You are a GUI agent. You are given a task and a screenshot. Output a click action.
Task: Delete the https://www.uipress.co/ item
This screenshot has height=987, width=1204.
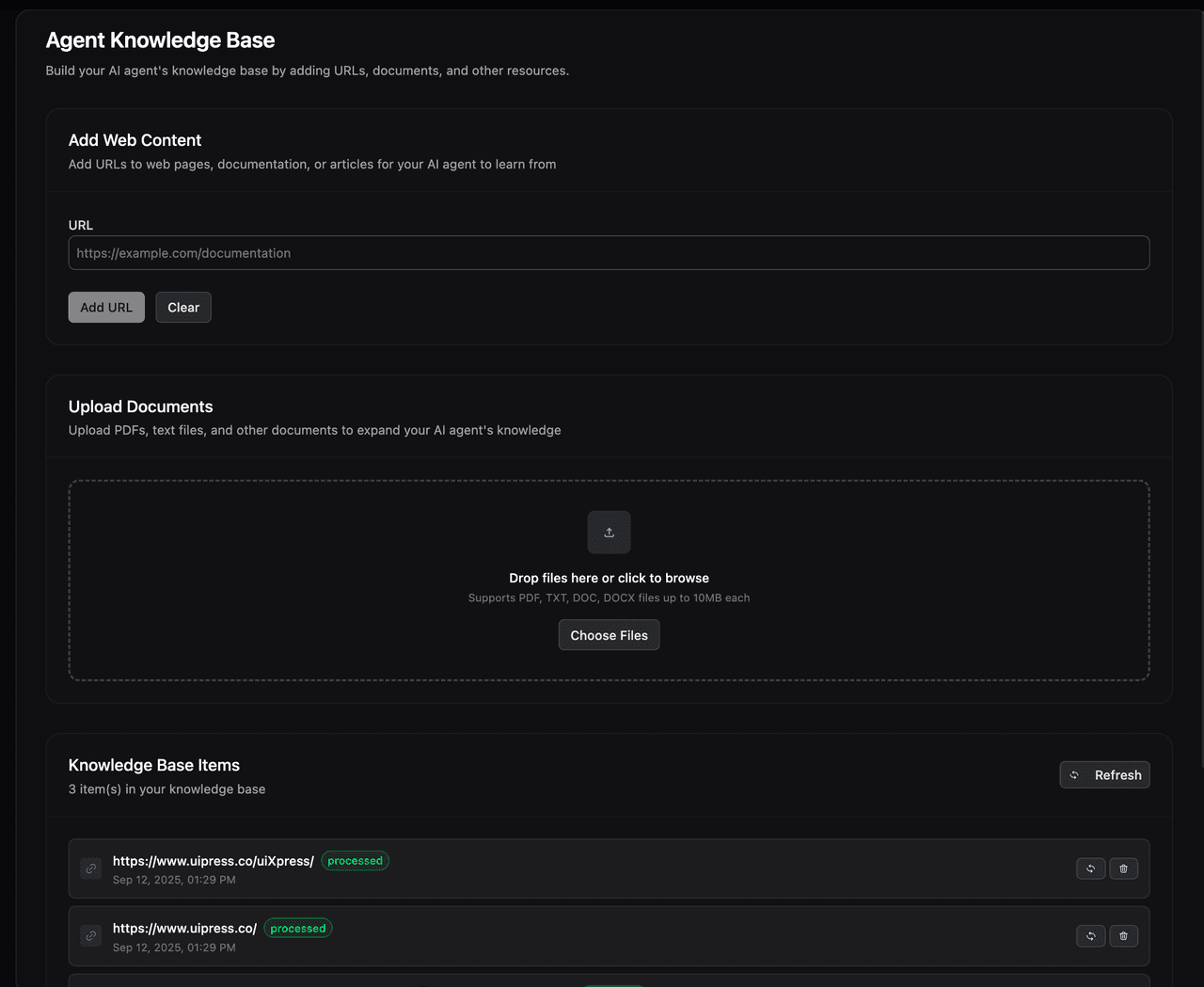click(x=1123, y=936)
